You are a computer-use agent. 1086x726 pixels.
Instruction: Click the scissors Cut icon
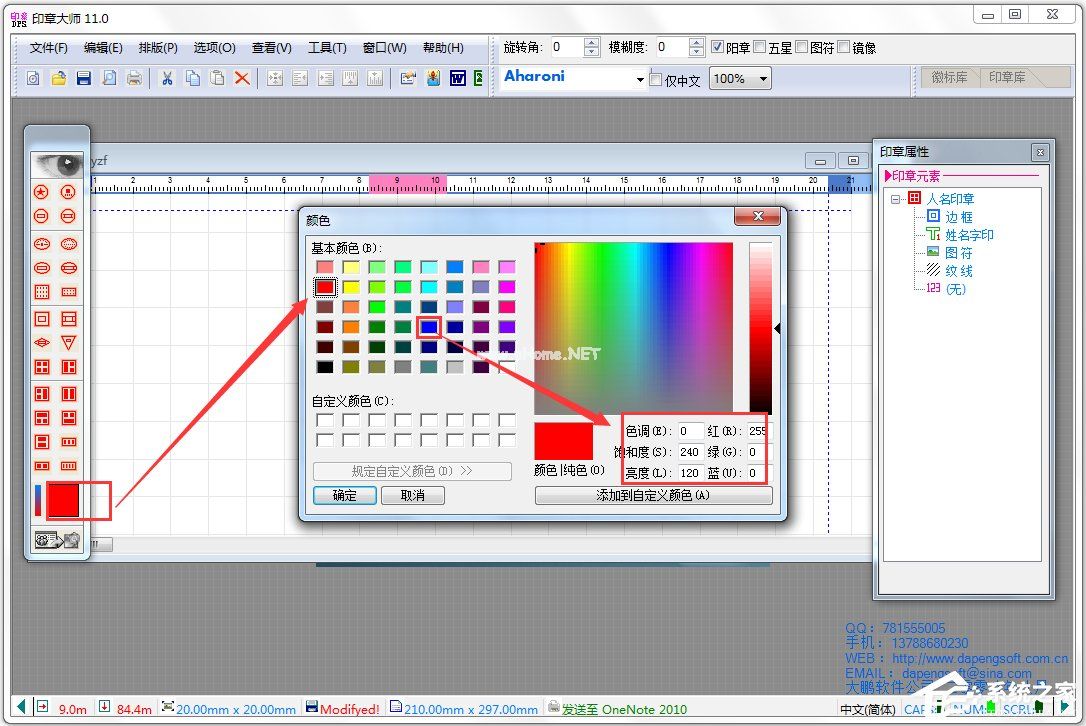167,78
